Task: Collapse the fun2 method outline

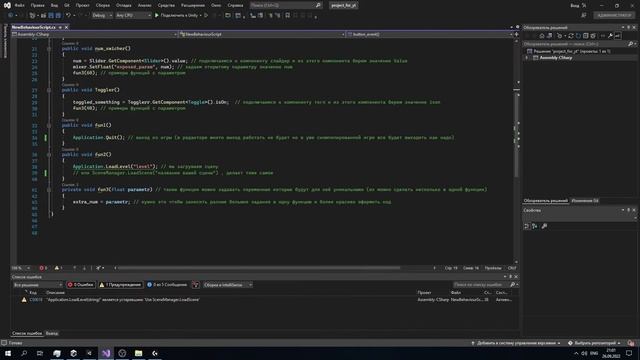Action: 49,155
